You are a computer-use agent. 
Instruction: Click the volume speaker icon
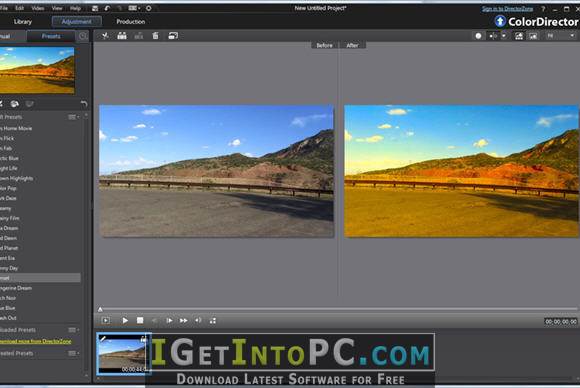coord(198,320)
